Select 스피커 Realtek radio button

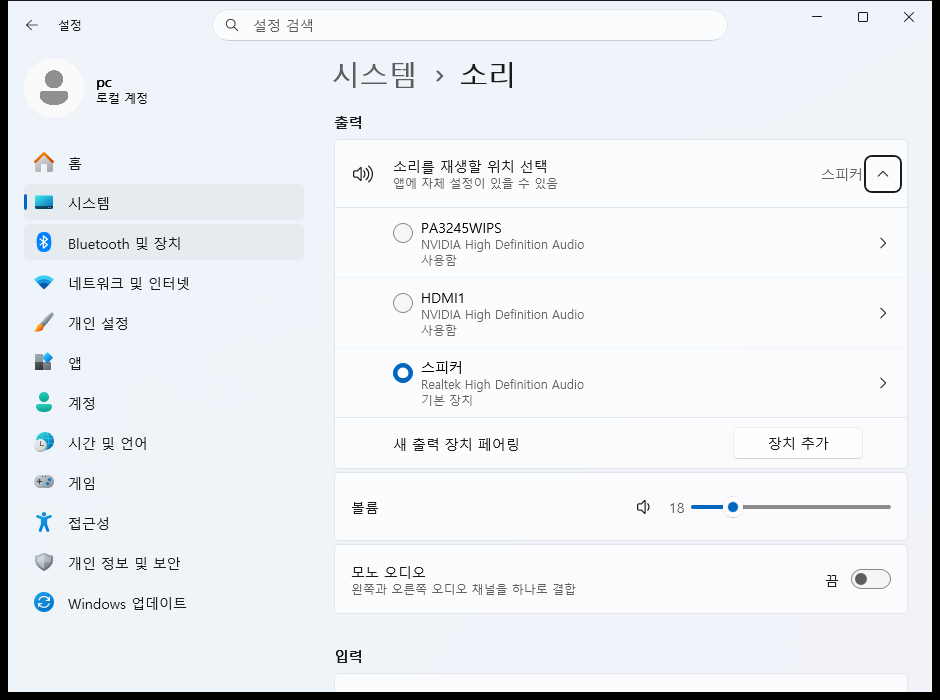[403, 373]
